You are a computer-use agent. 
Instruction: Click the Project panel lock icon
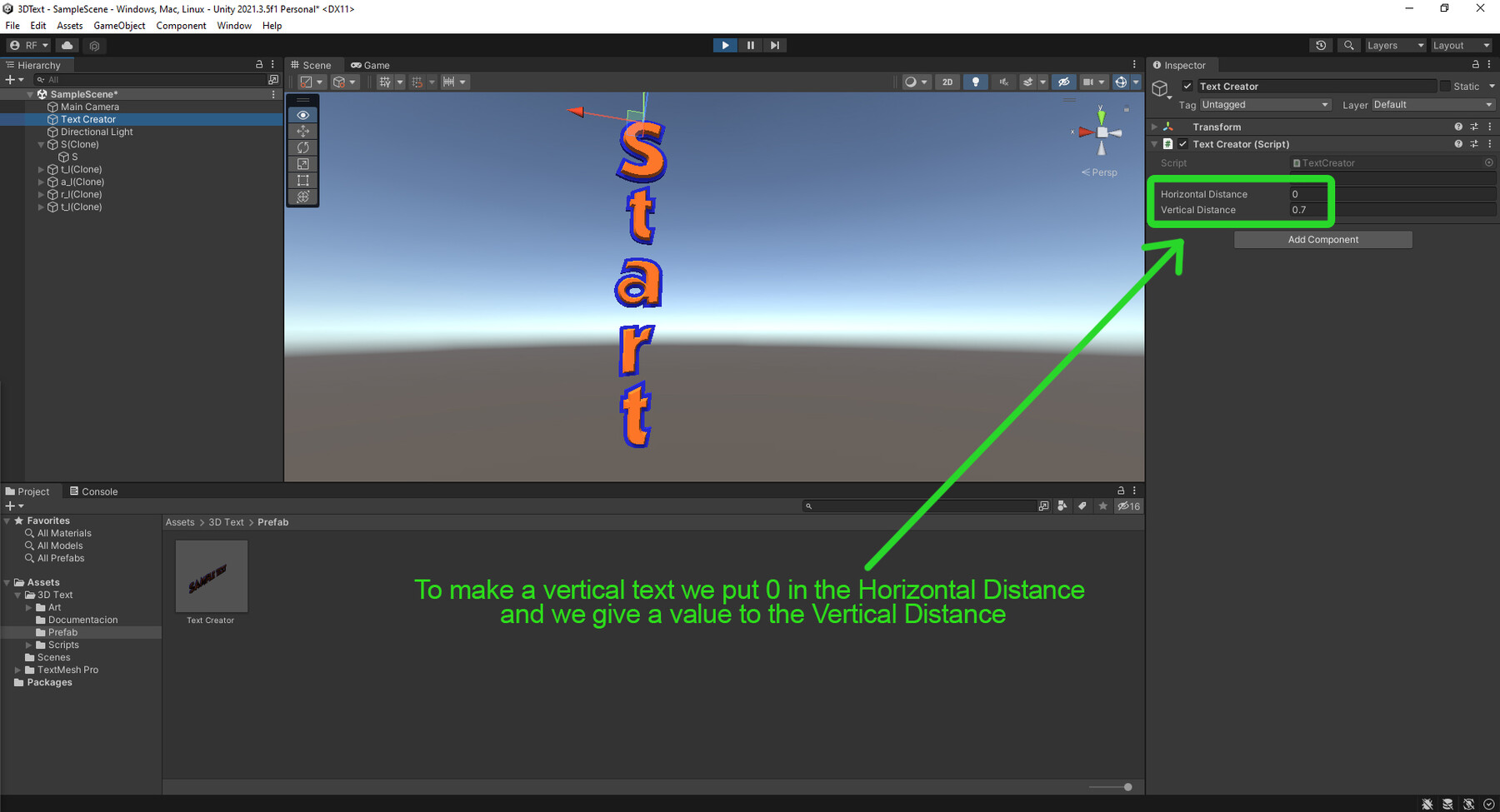point(1121,491)
